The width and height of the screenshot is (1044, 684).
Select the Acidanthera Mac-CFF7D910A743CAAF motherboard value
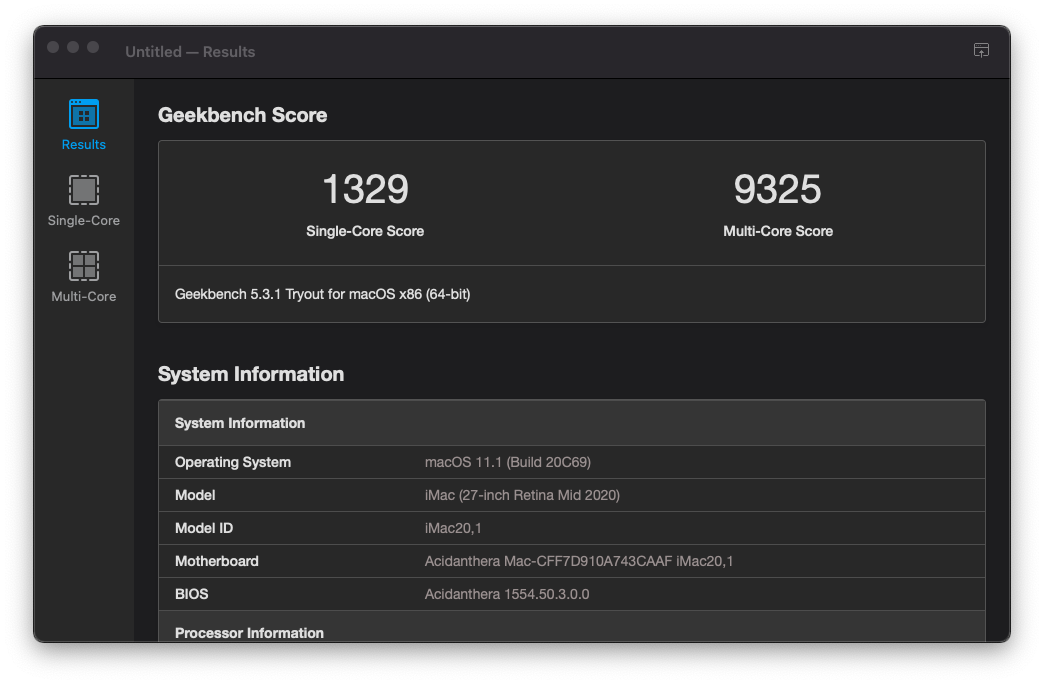coord(579,561)
